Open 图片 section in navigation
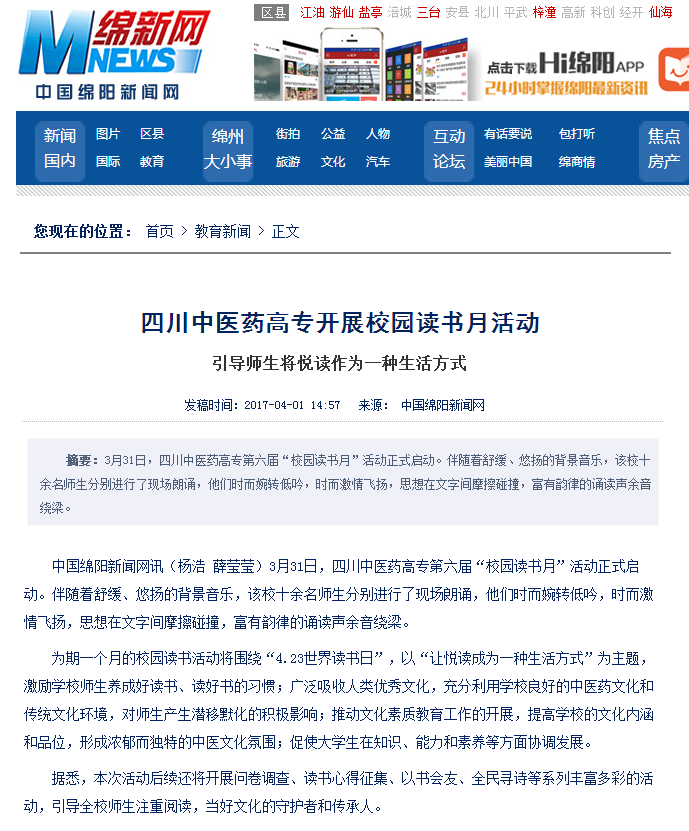Screen dimensions: 689x831 108,134
